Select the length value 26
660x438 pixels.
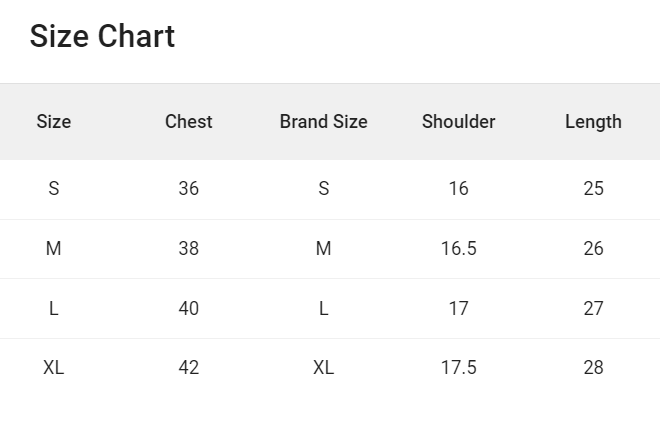[593, 249]
